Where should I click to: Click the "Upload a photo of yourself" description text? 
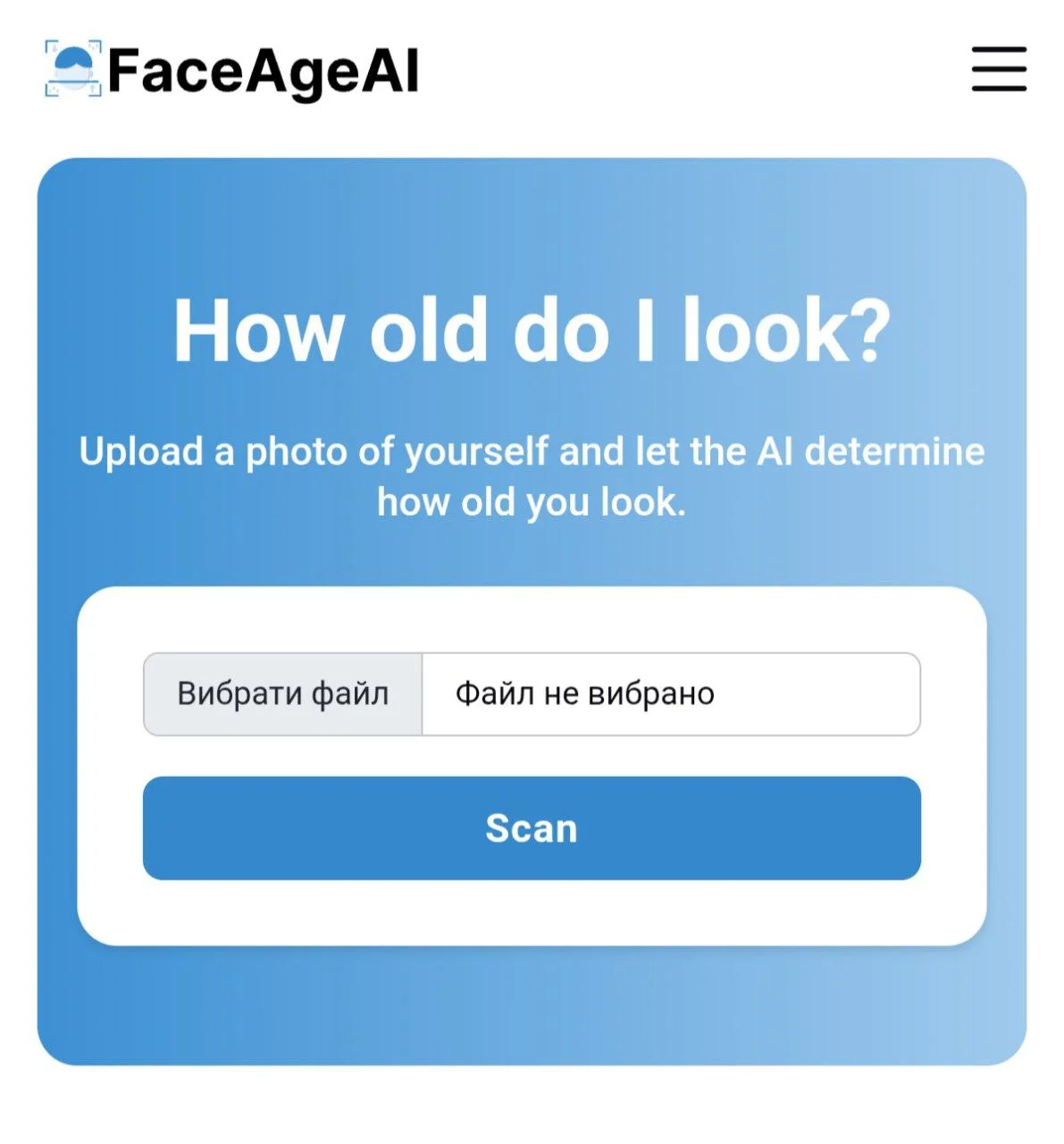(x=532, y=451)
